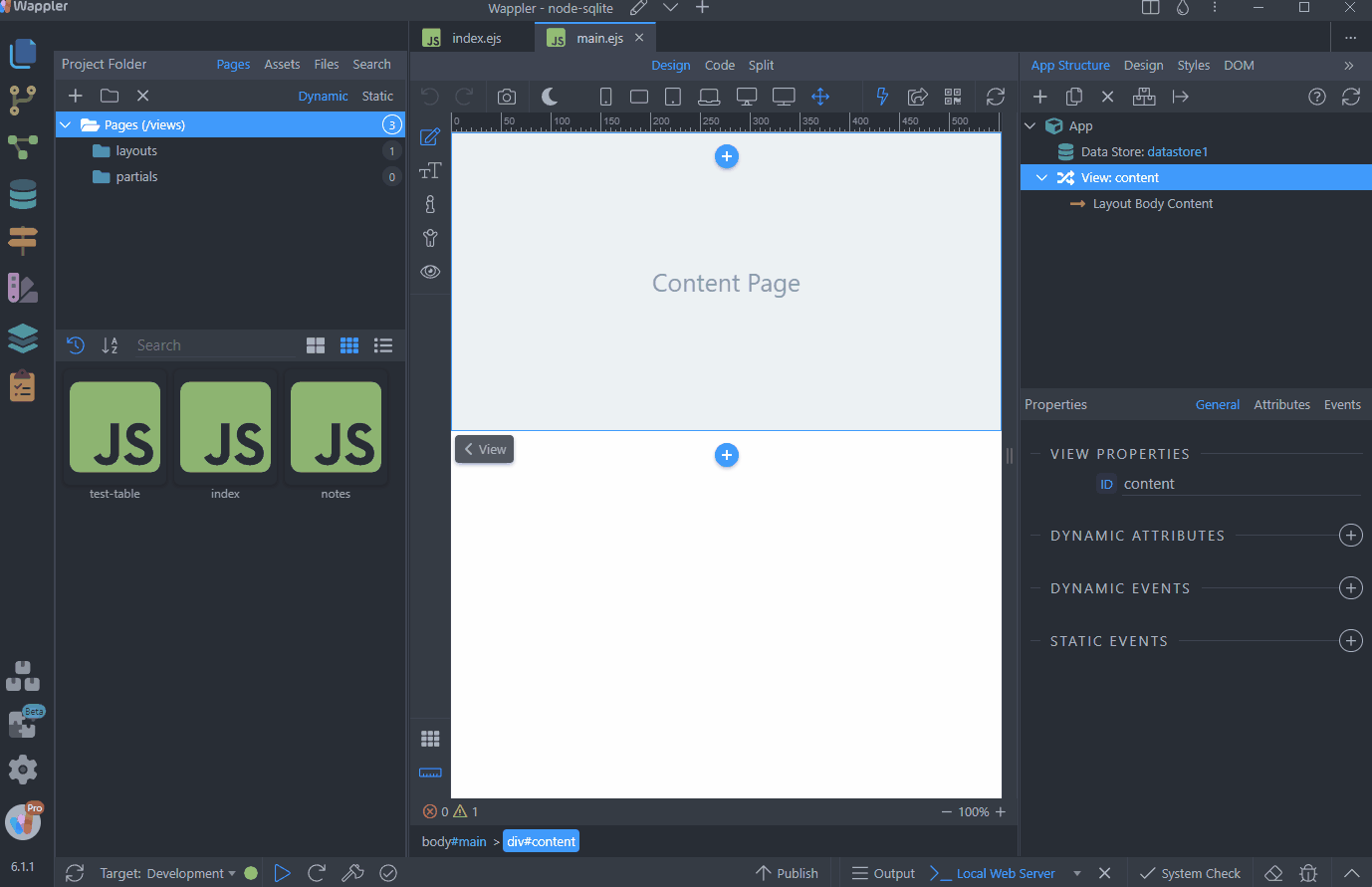Run System Check
The width and height of the screenshot is (1372, 887).
click(1190, 873)
